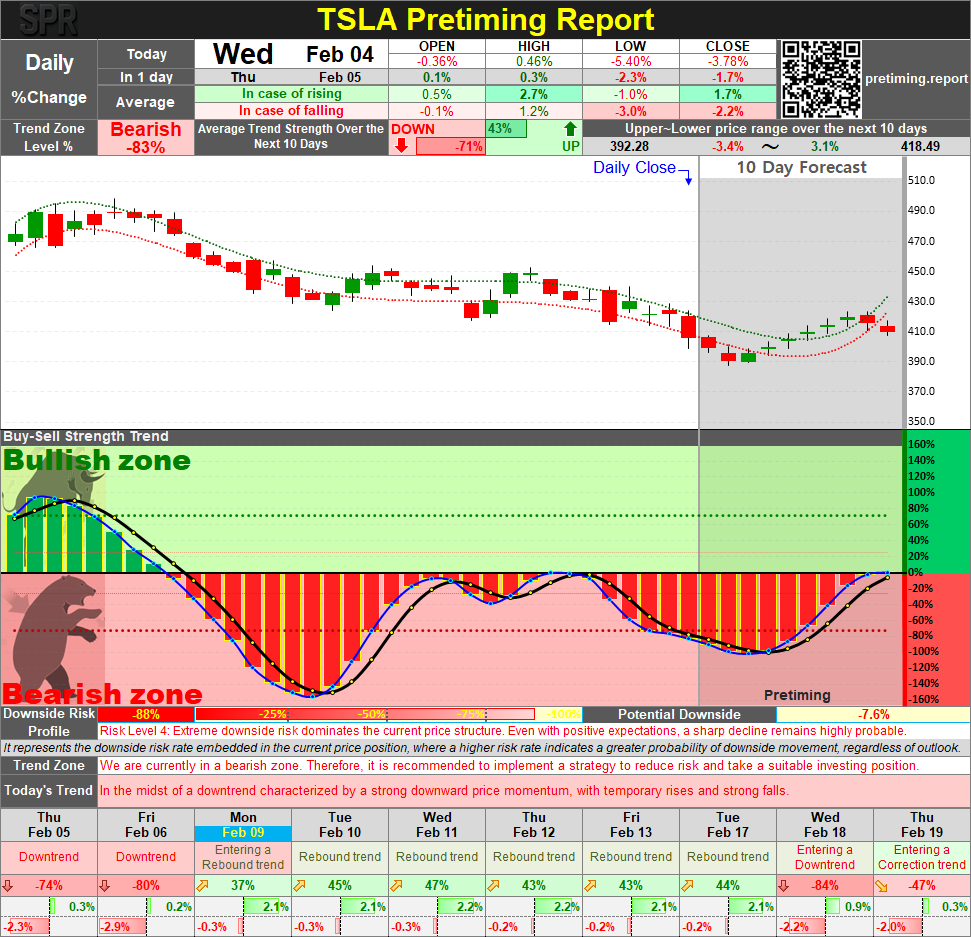Image resolution: width=971 pixels, height=937 pixels.
Task: Click the Thu Feb 05 in-1-day row date
Action: [x=292, y=77]
